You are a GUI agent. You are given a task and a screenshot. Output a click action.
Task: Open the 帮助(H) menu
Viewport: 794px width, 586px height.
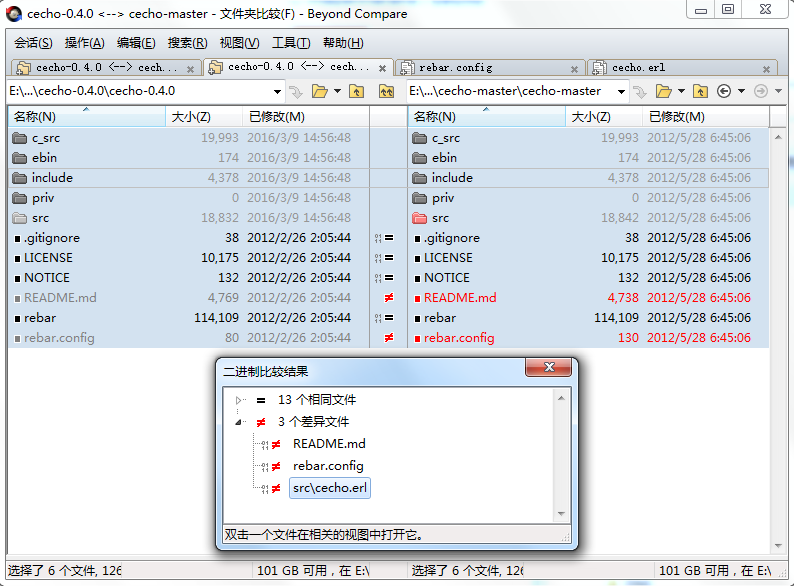[x=343, y=43]
